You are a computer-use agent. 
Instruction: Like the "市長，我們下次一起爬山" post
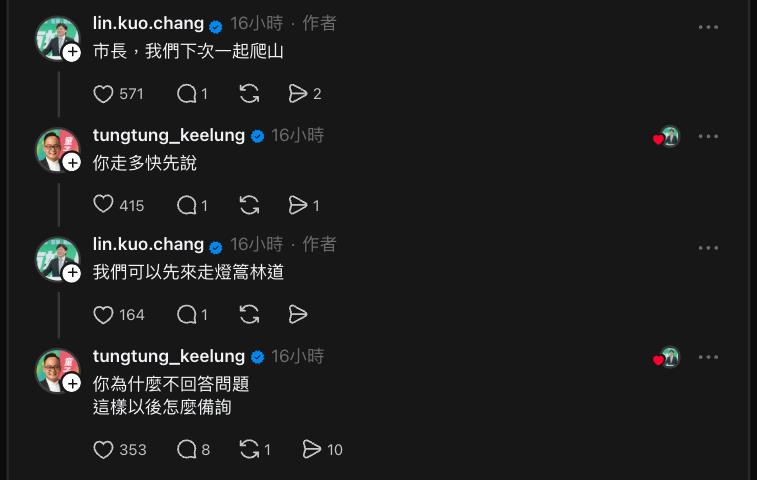[103, 94]
